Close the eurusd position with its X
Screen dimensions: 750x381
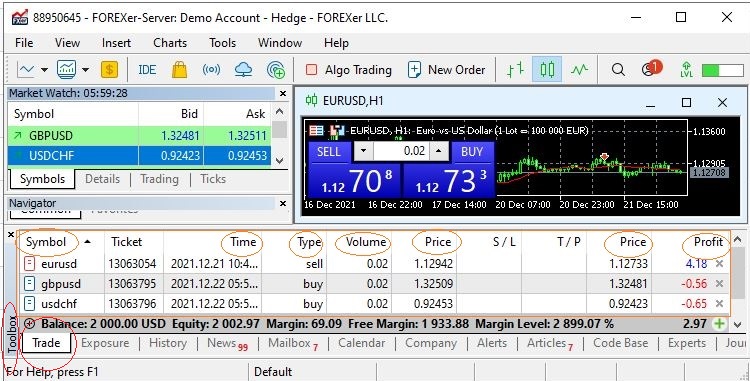[x=719, y=264]
